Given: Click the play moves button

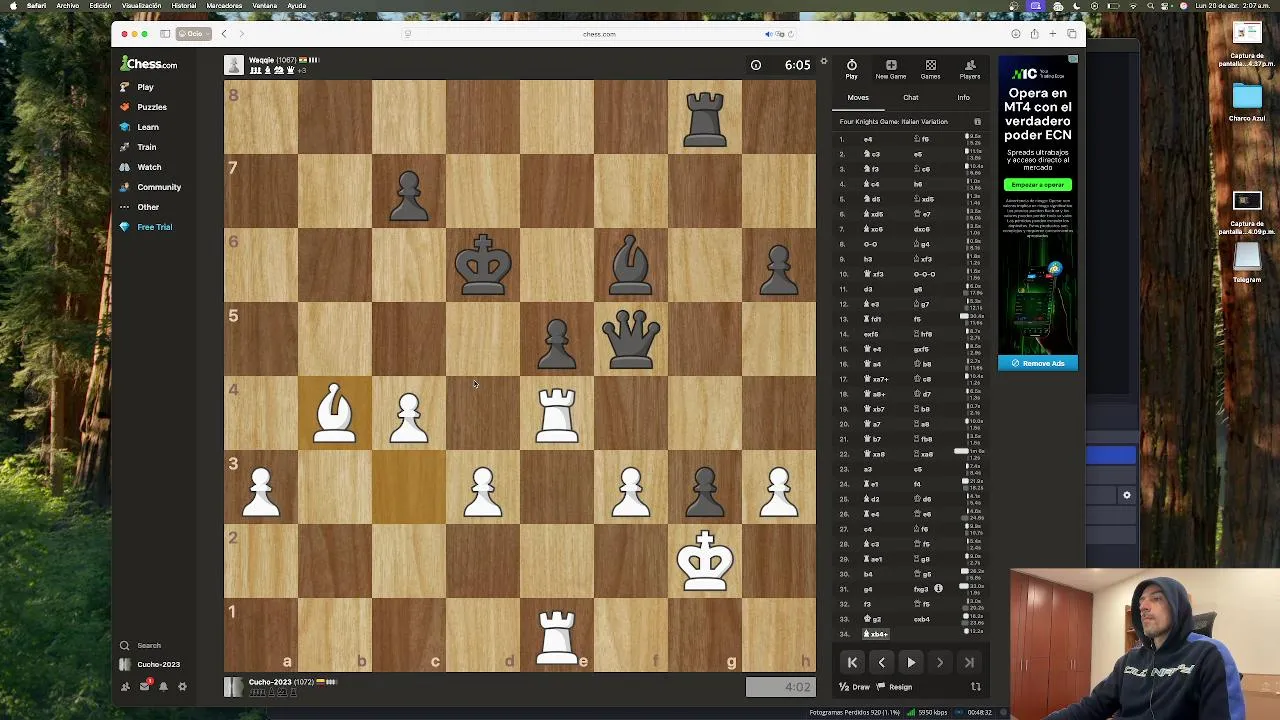Looking at the screenshot, I should point(911,662).
